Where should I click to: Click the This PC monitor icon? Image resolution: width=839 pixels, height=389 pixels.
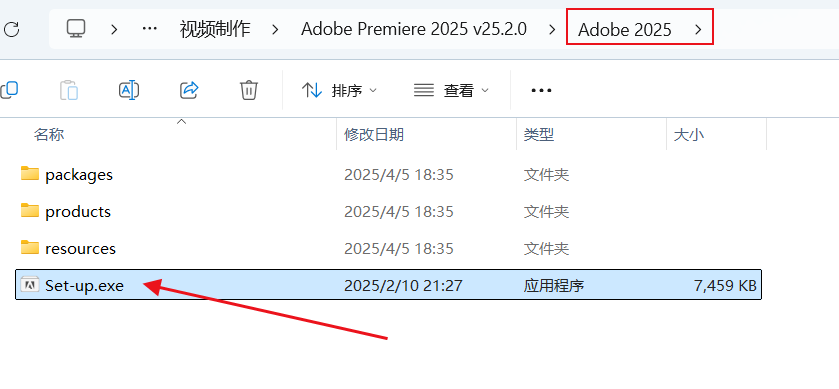(76, 28)
